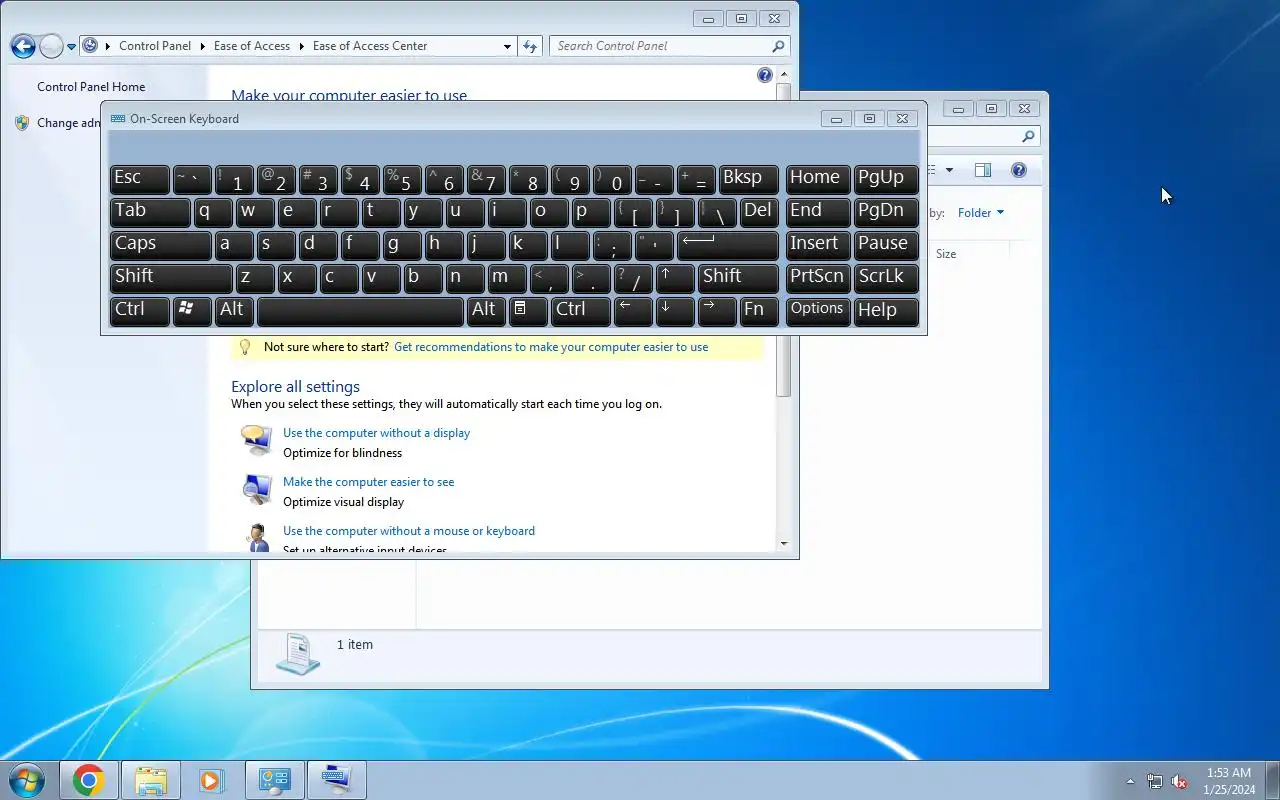Viewport: 1280px width, 800px height.
Task: Click the space bar key
Action: pos(360,311)
